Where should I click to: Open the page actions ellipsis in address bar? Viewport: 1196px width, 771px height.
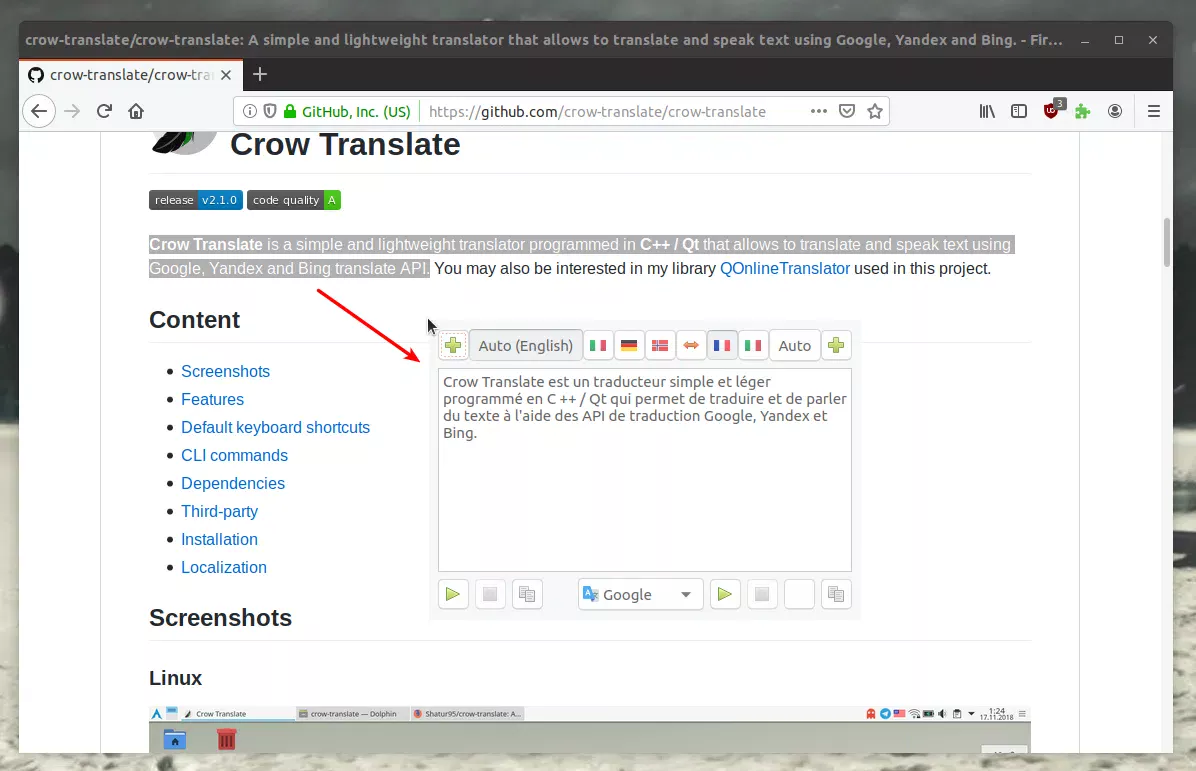click(818, 111)
